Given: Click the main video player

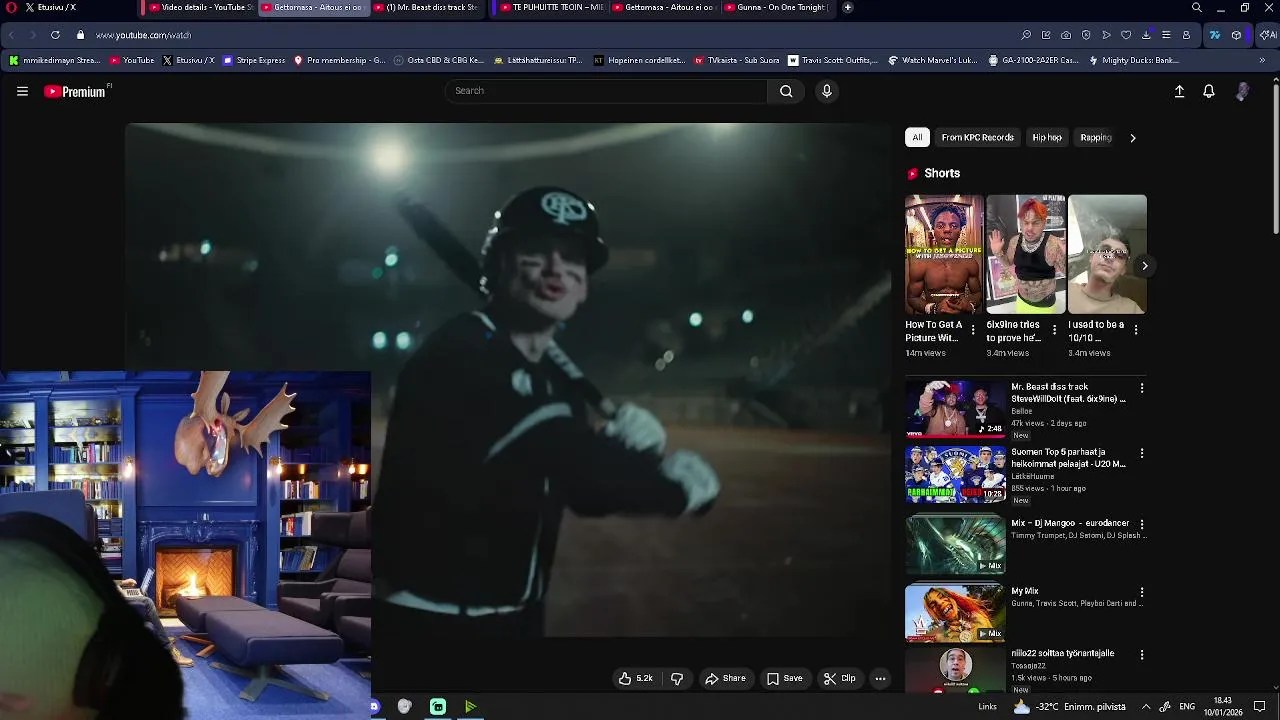Looking at the screenshot, I should (508, 380).
